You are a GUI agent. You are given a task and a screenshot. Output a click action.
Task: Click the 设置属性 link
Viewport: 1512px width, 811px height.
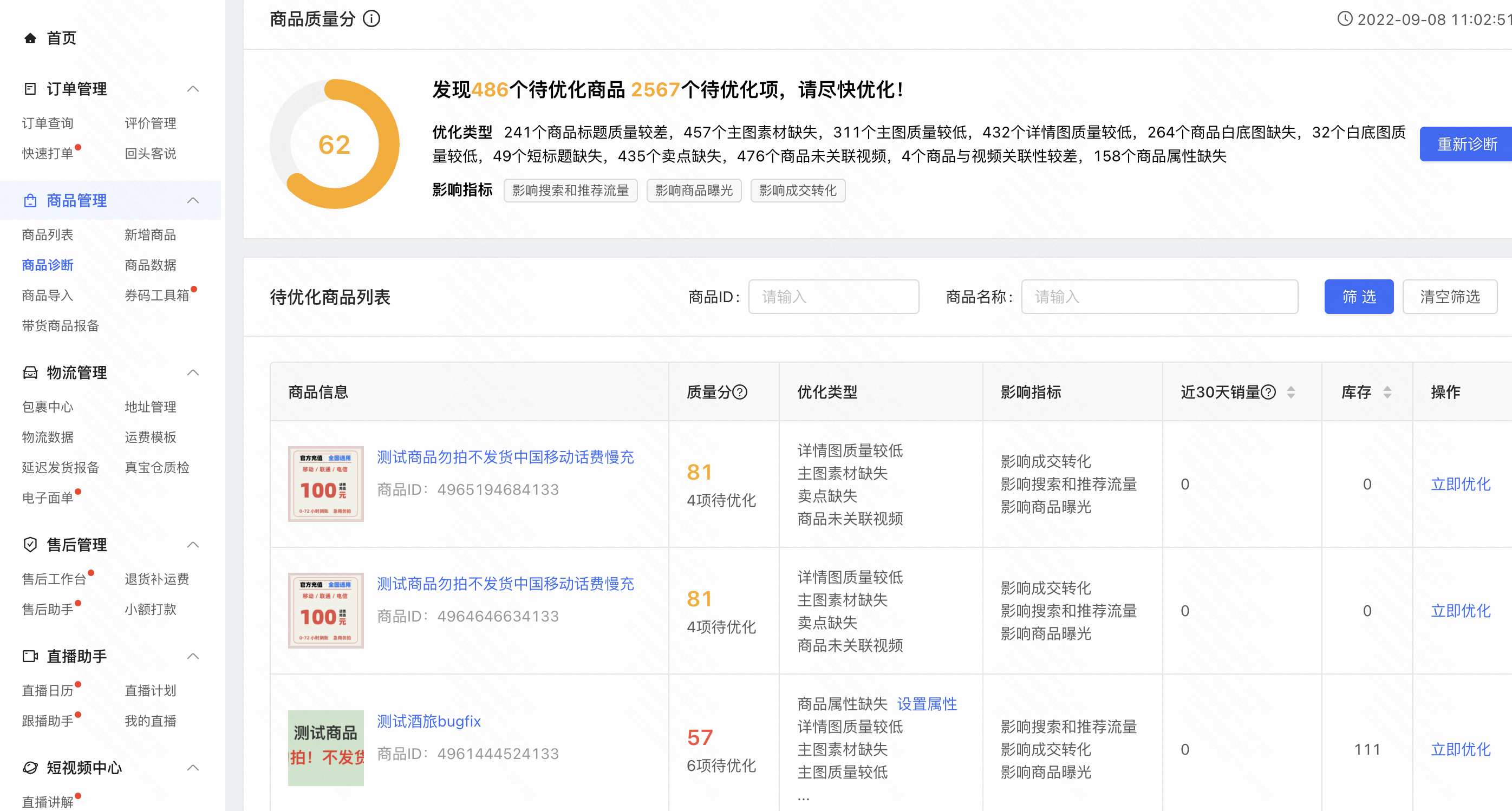[927, 704]
